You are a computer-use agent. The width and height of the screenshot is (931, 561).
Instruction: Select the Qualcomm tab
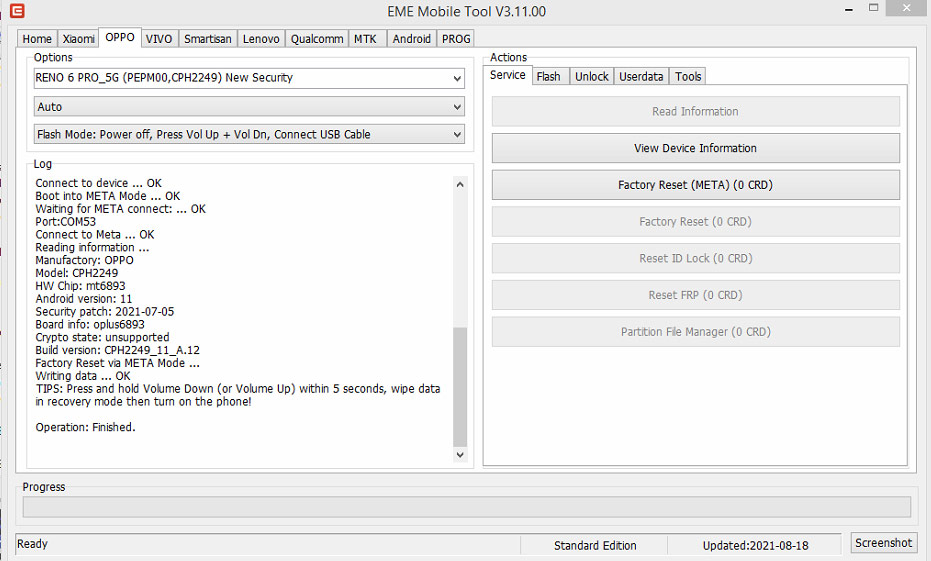(x=317, y=39)
